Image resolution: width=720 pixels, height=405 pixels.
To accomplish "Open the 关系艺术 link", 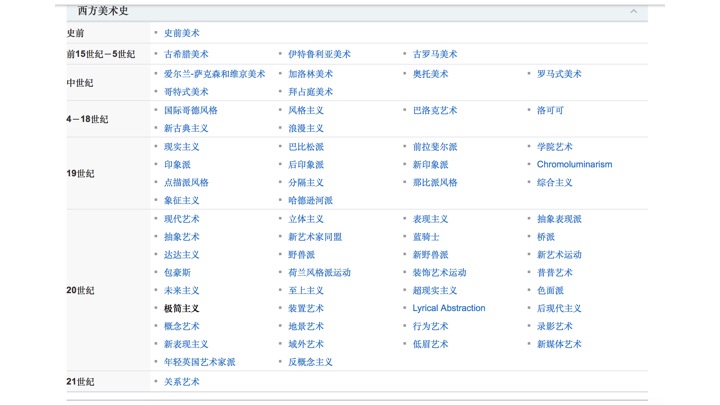I will tap(182, 382).
